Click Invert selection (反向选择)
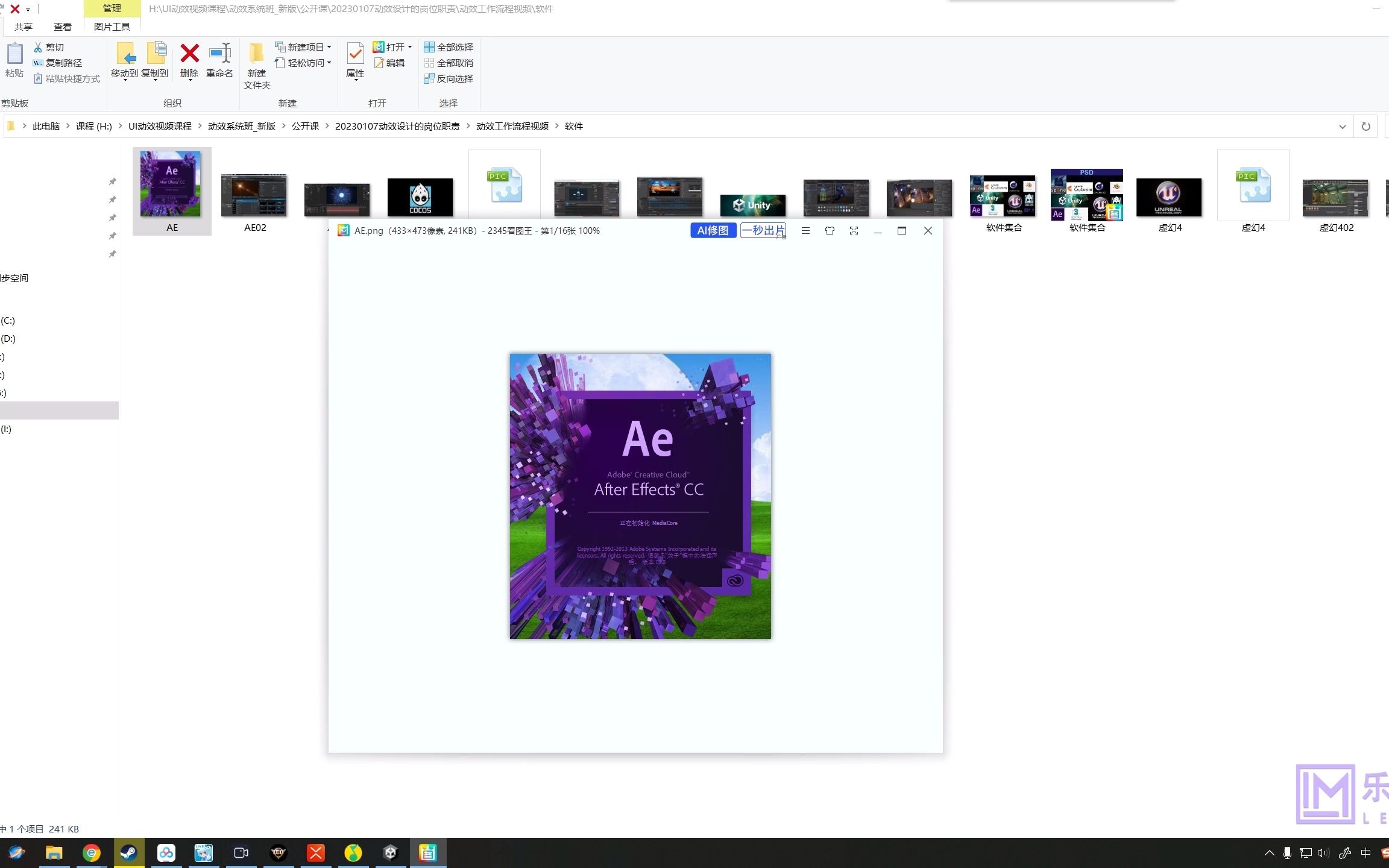The image size is (1389, 868). pos(449,78)
